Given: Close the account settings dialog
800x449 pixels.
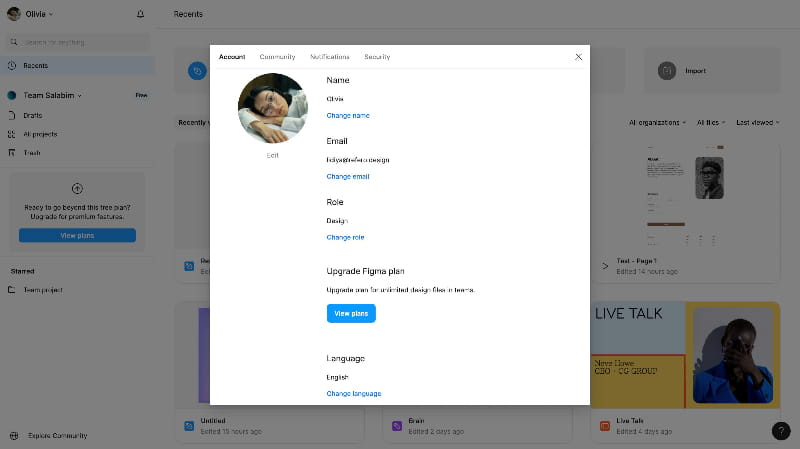Looking at the screenshot, I should tap(578, 57).
